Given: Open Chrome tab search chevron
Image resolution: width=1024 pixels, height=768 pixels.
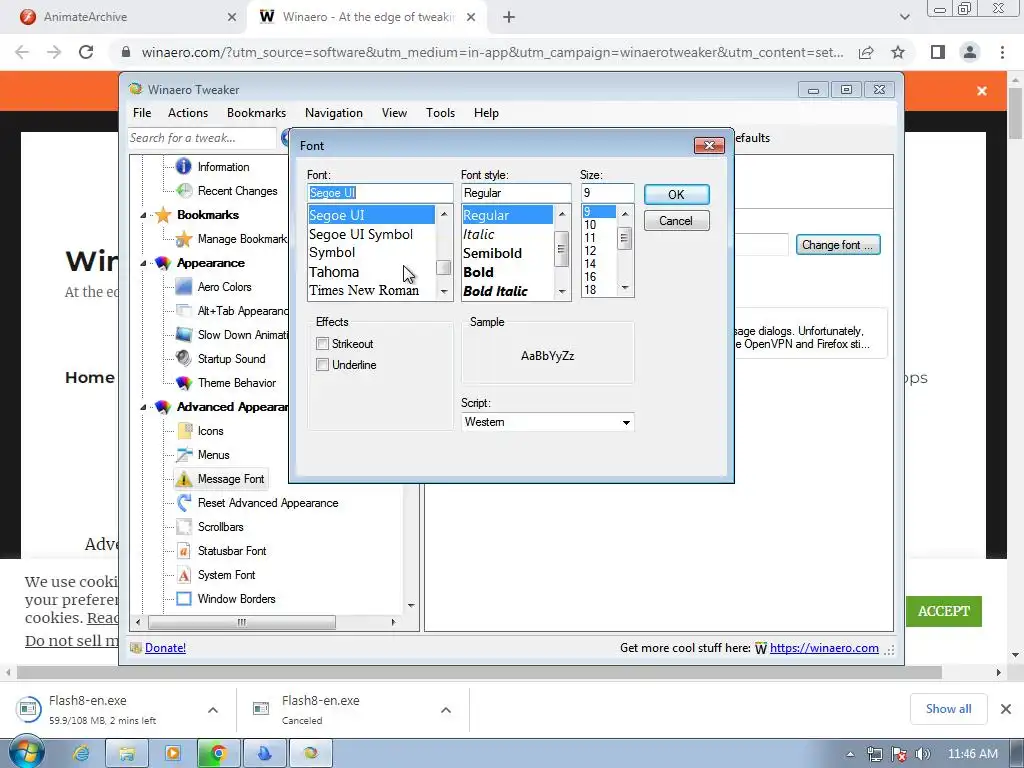Looking at the screenshot, I should point(904,17).
